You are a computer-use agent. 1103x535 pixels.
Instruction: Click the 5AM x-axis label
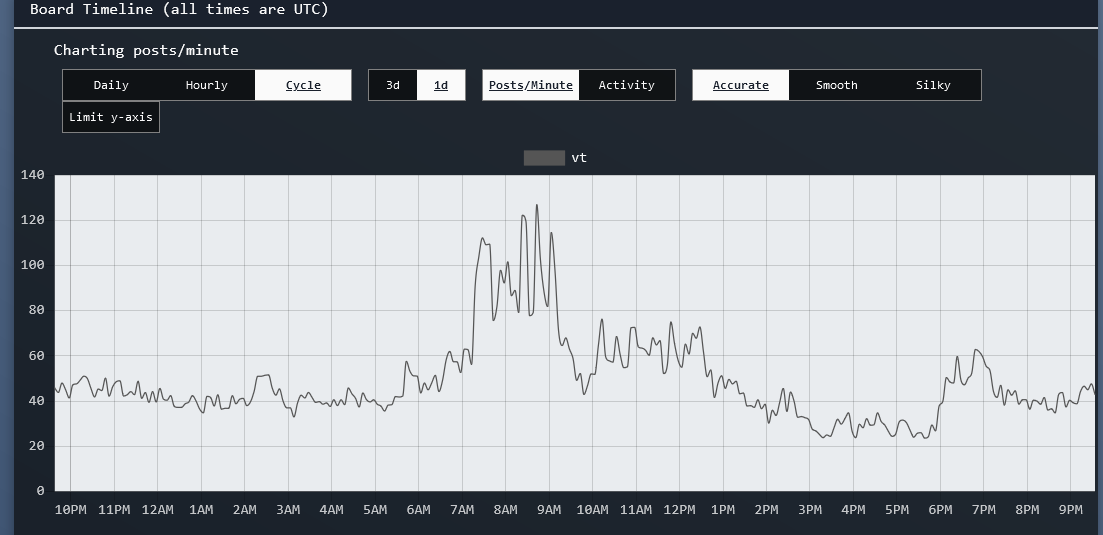coord(375,510)
